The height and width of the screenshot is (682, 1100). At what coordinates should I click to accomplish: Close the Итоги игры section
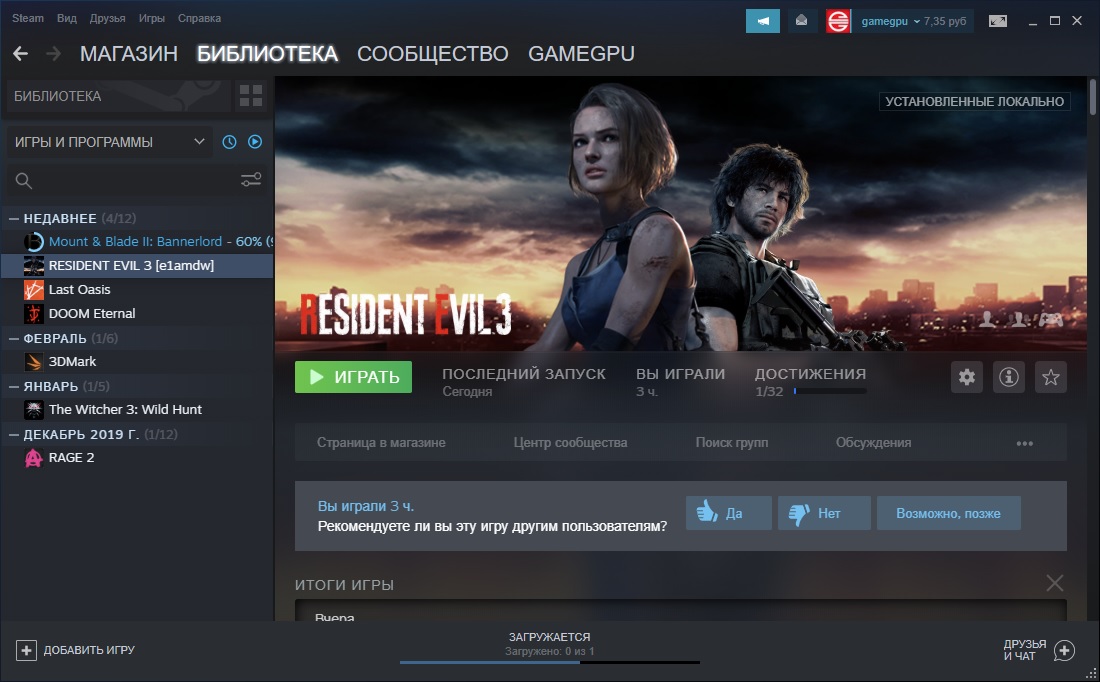[x=1054, y=582]
